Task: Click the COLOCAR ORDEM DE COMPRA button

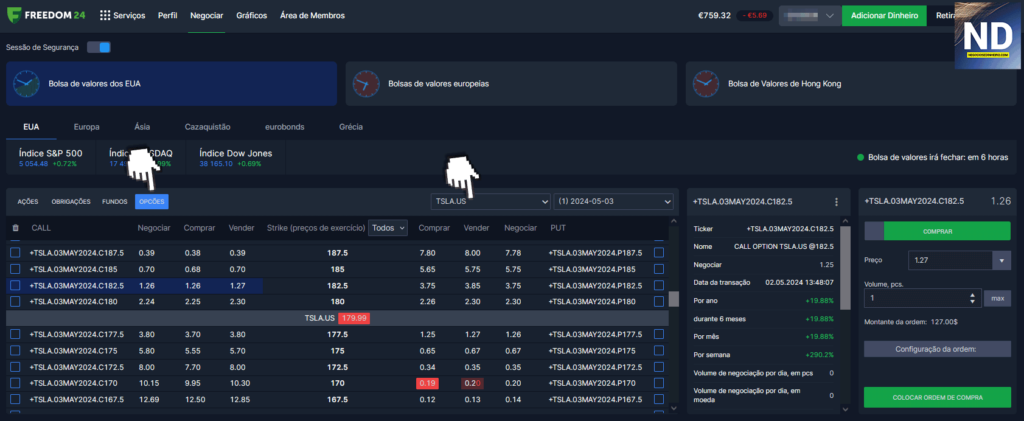Action: tap(937, 397)
